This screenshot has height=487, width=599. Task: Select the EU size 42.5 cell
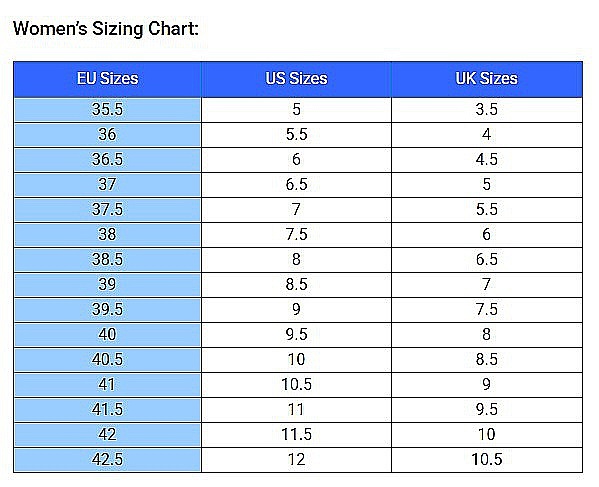click(x=107, y=459)
